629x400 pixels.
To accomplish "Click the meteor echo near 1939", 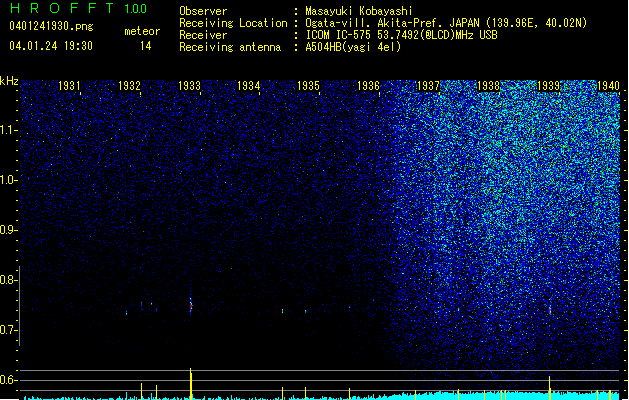I will (x=550, y=310).
